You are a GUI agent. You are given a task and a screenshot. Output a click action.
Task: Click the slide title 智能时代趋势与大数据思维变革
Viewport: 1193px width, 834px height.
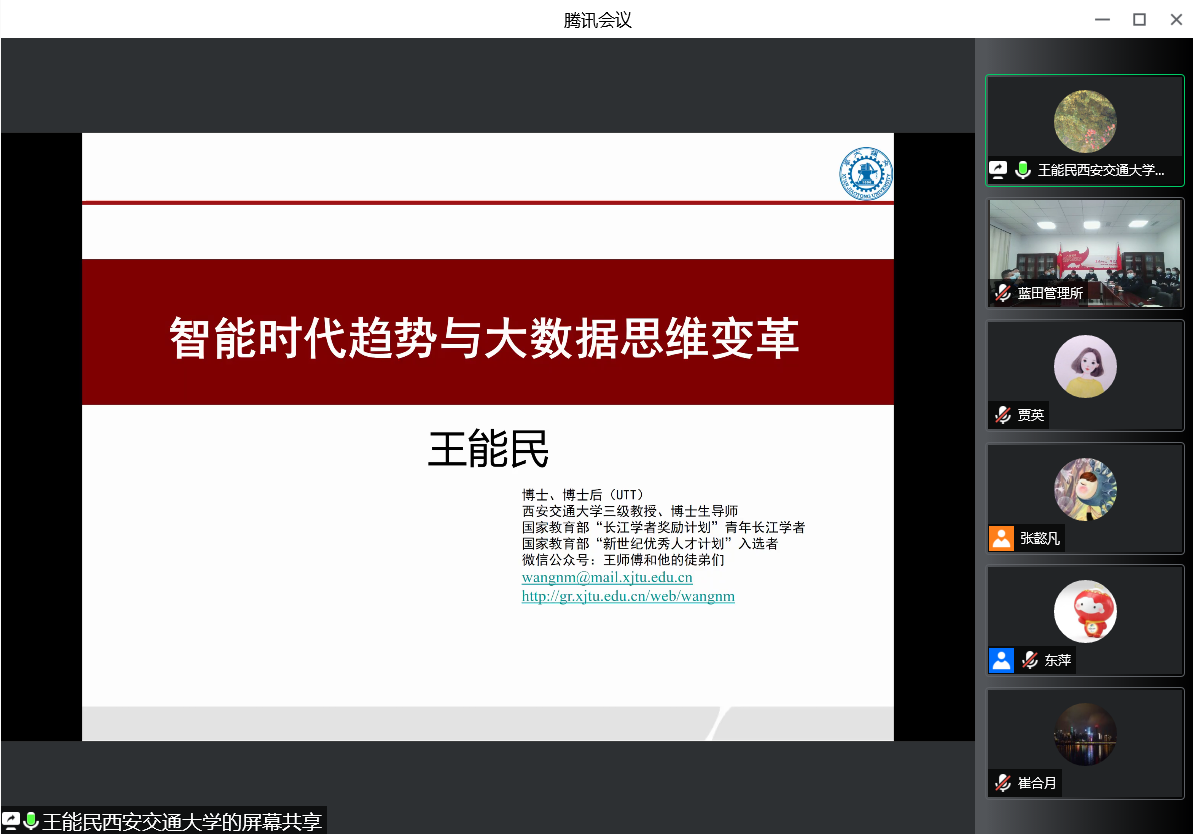485,338
